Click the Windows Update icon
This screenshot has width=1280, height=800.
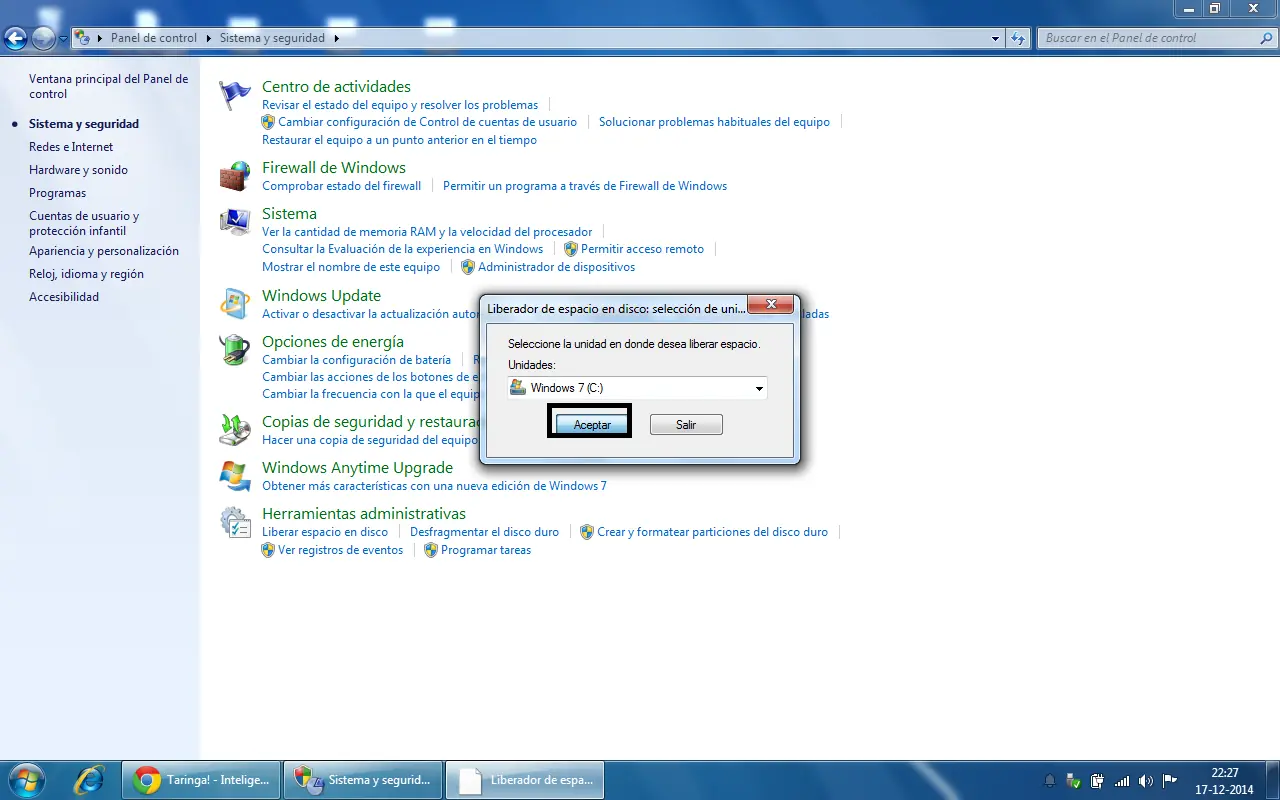click(235, 304)
